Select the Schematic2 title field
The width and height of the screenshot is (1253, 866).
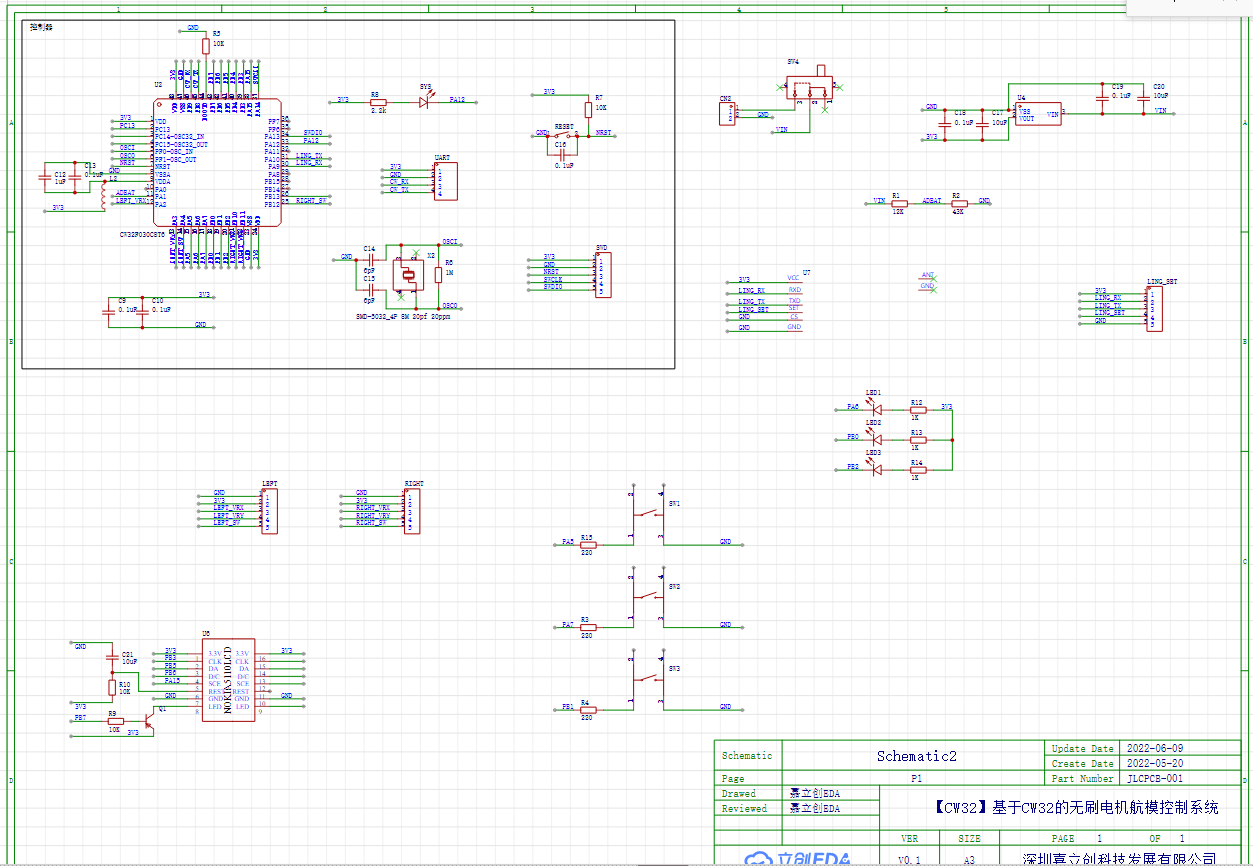915,756
